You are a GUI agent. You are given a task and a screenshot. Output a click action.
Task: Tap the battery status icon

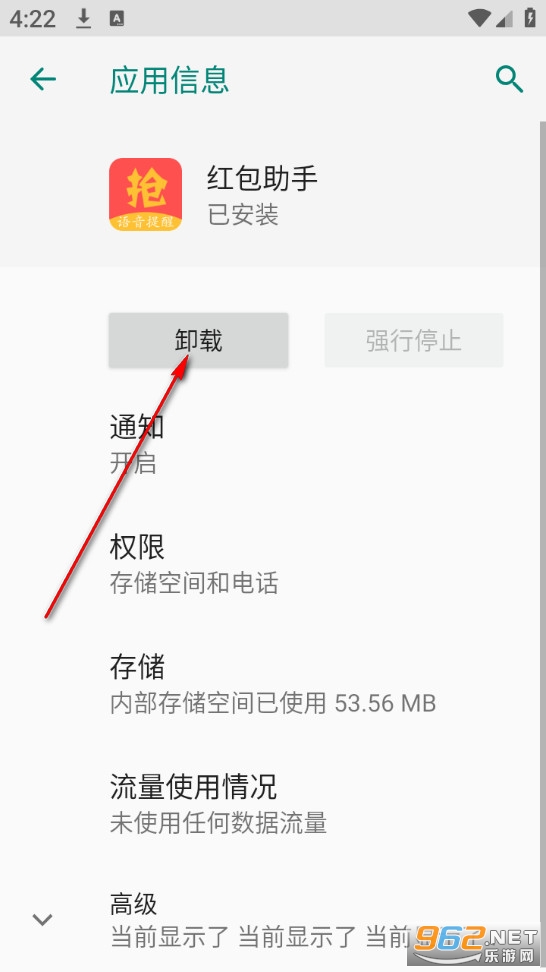click(530, 18)
